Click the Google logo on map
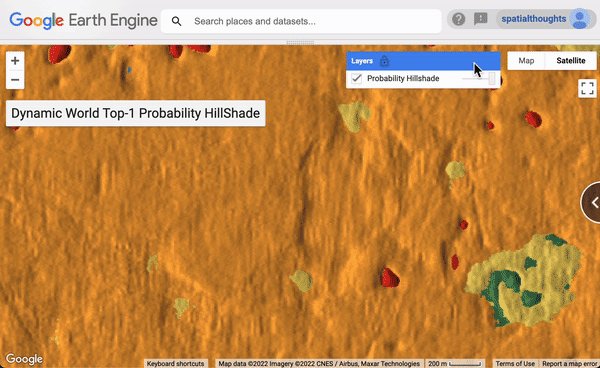This screenshot has width=600, height=368. (24, 359)
